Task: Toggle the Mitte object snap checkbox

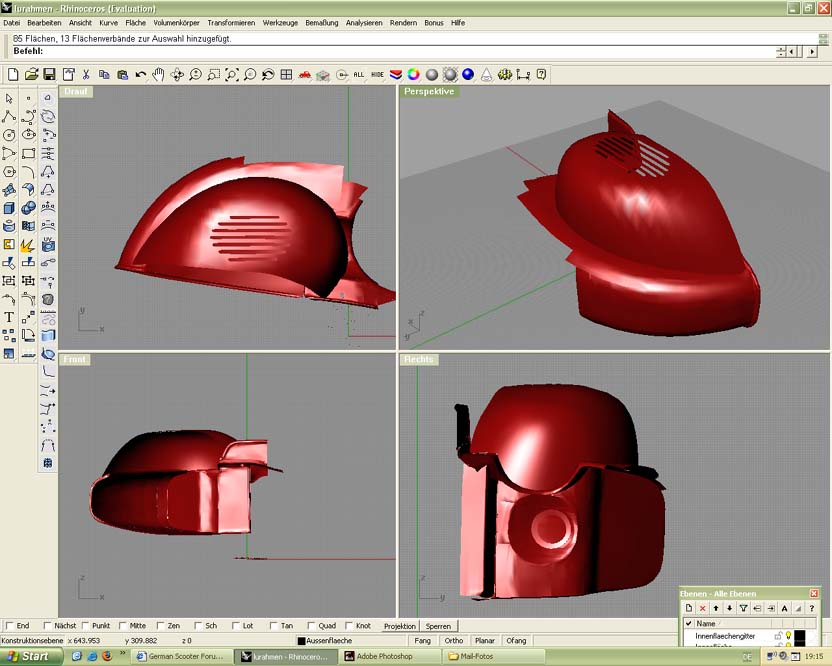Action: (x=121, y=626)
